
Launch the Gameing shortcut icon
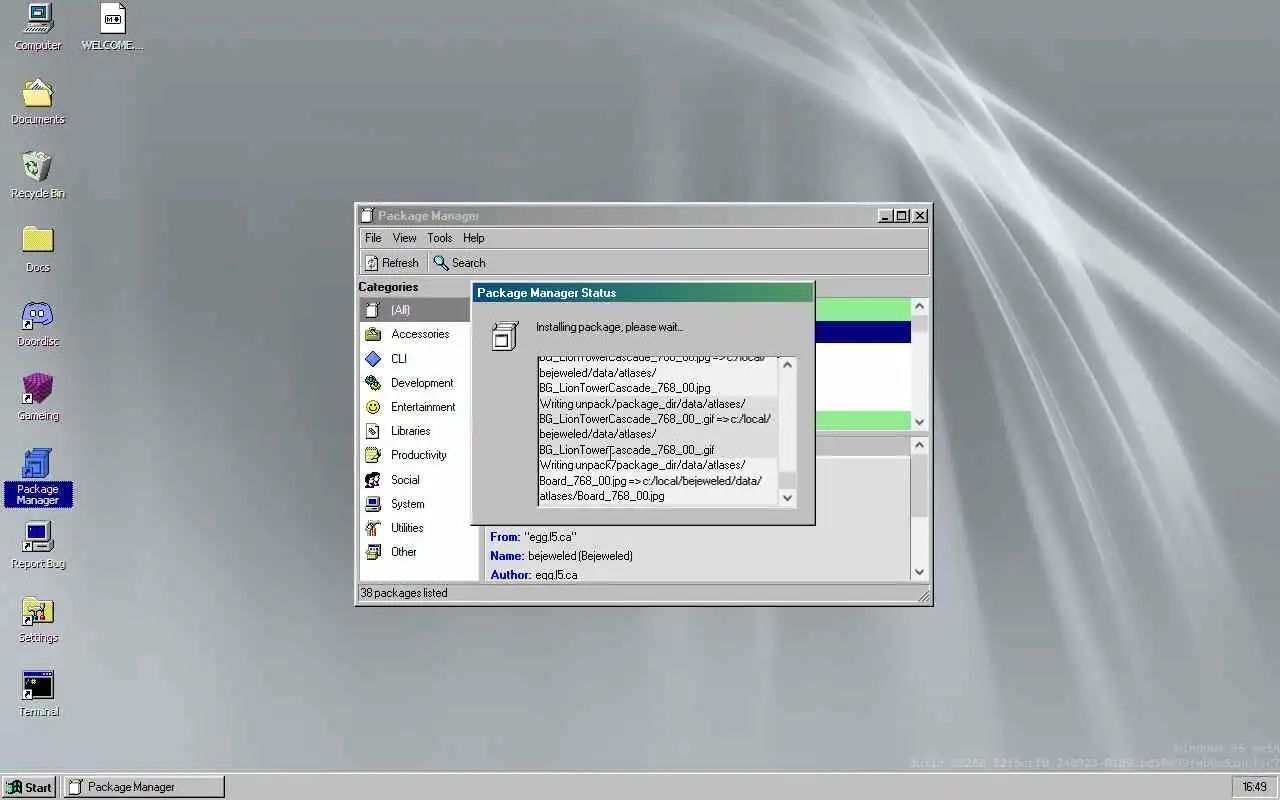click(37, 389)
